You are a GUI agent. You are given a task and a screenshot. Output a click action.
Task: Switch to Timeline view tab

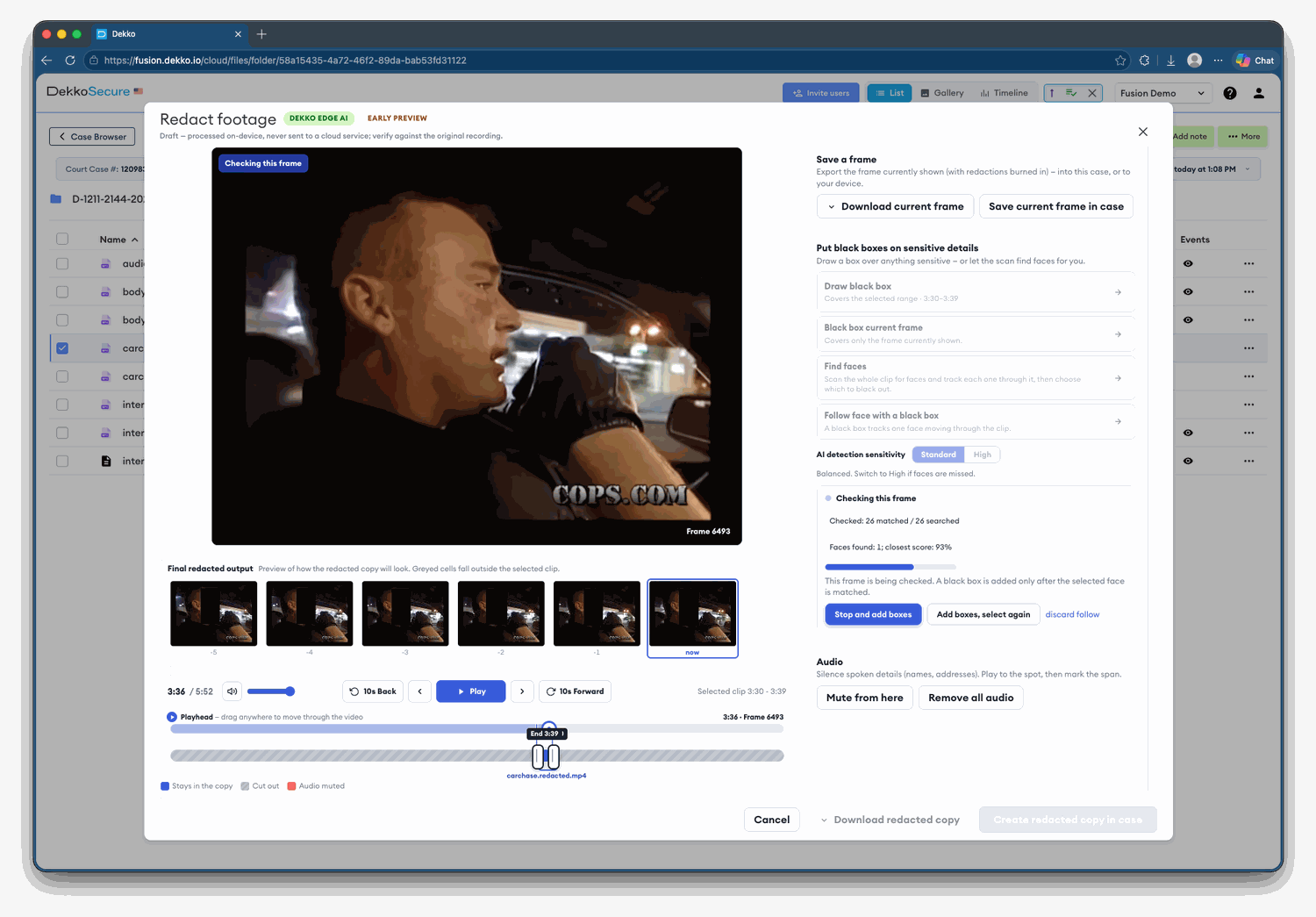[1004, 93]
